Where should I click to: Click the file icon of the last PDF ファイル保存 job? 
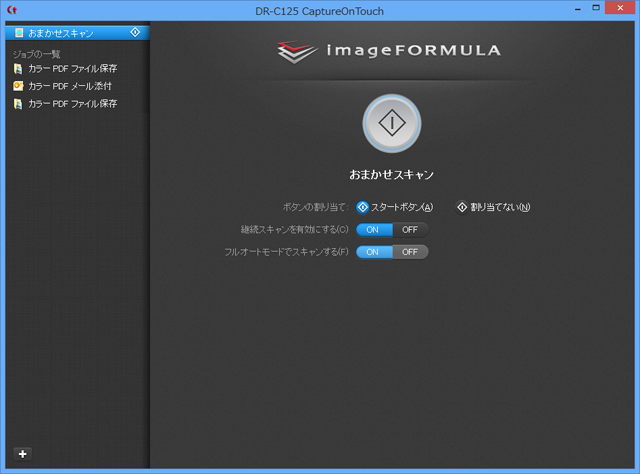click(18, 104)
